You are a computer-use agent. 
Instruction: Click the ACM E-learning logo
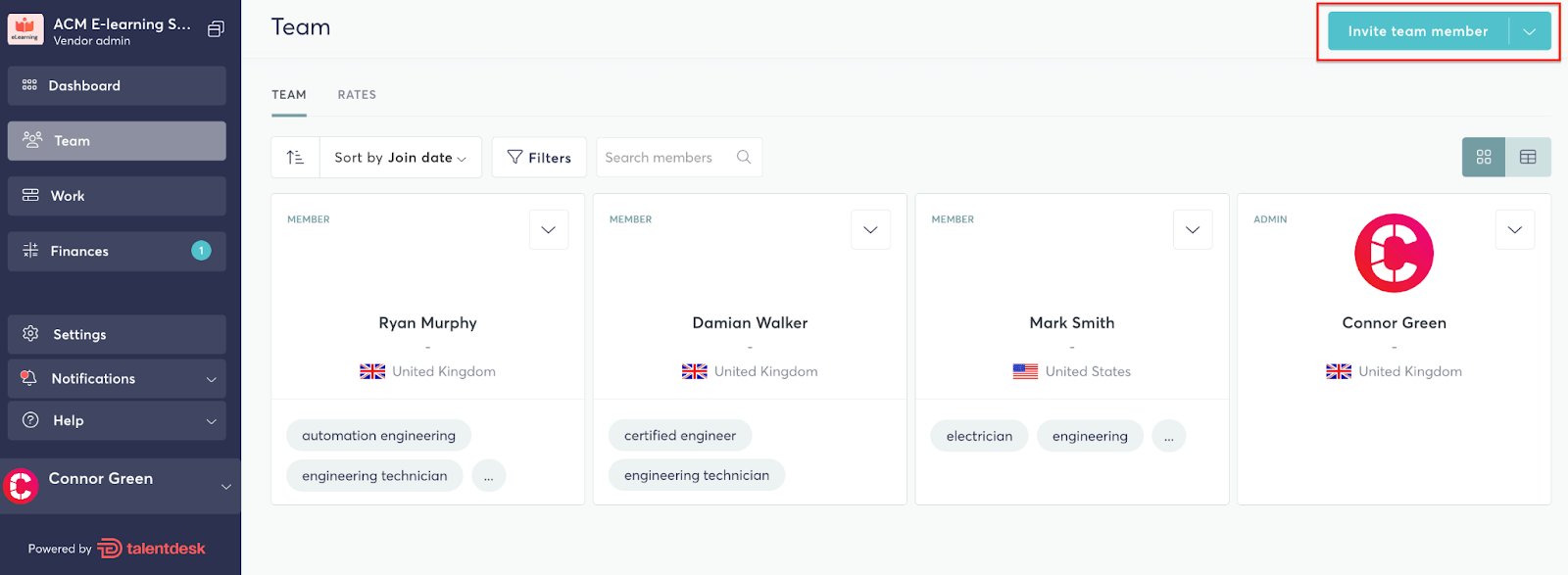(x=25, y=29)
